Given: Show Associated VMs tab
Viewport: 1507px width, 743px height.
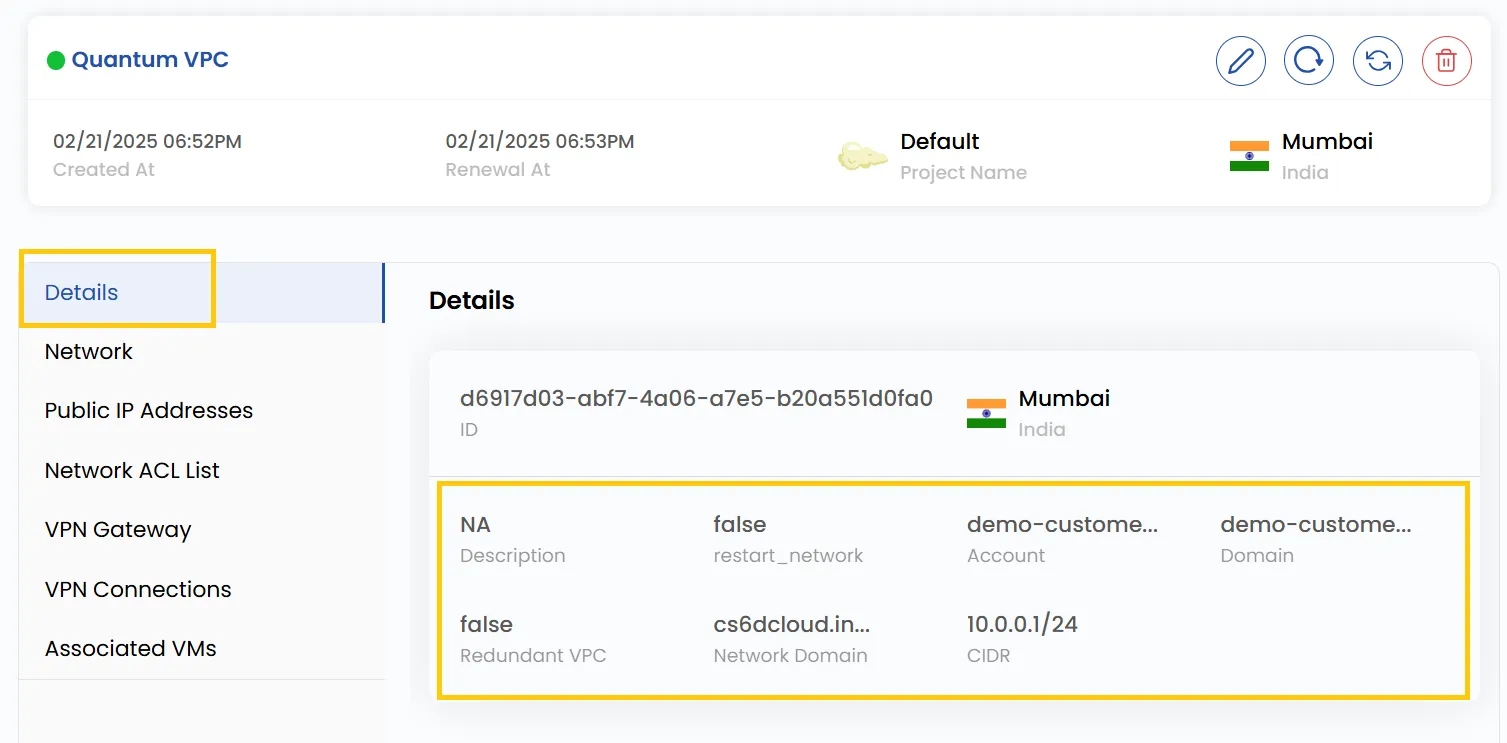Looking at the screenshot, I should point(131,649).
